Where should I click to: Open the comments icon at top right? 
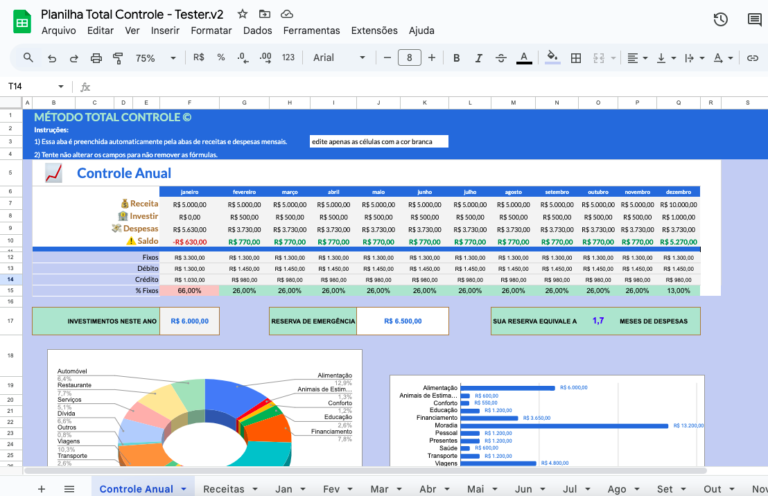754,19
